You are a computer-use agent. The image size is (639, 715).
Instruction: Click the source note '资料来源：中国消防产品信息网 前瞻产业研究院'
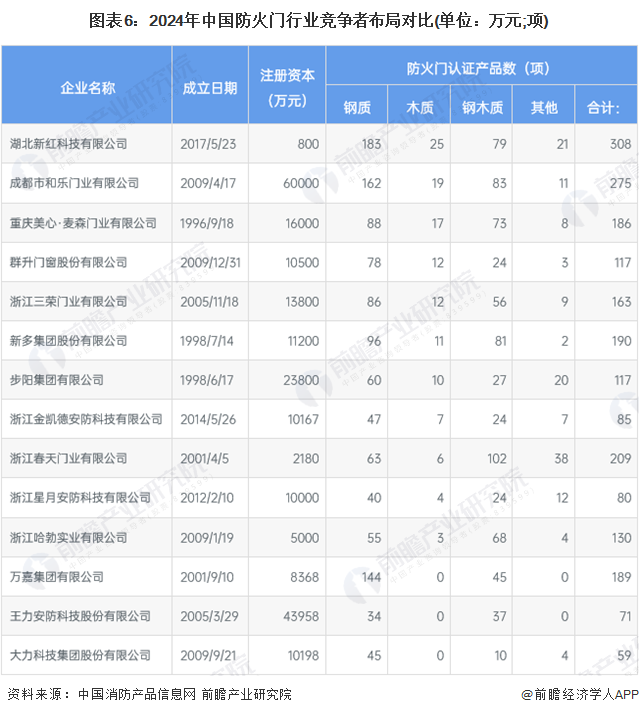pos(149,694)
